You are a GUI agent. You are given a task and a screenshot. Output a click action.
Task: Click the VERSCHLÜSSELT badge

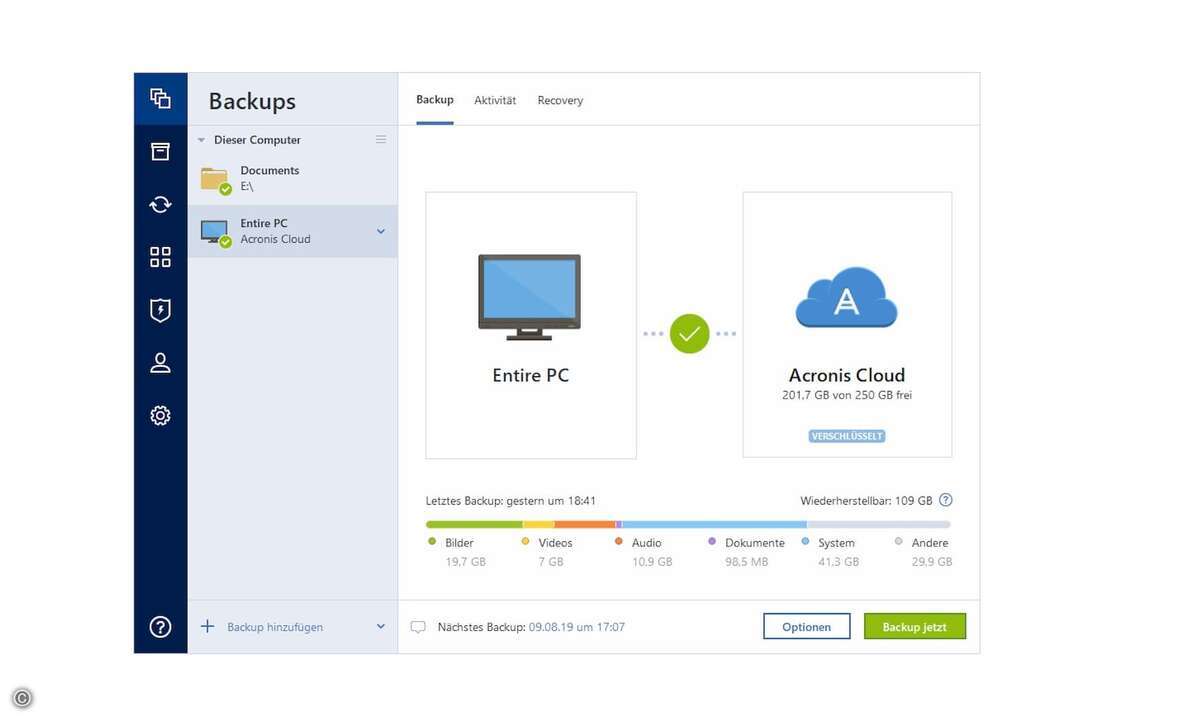pyautogui.click(x=847, y=436)
